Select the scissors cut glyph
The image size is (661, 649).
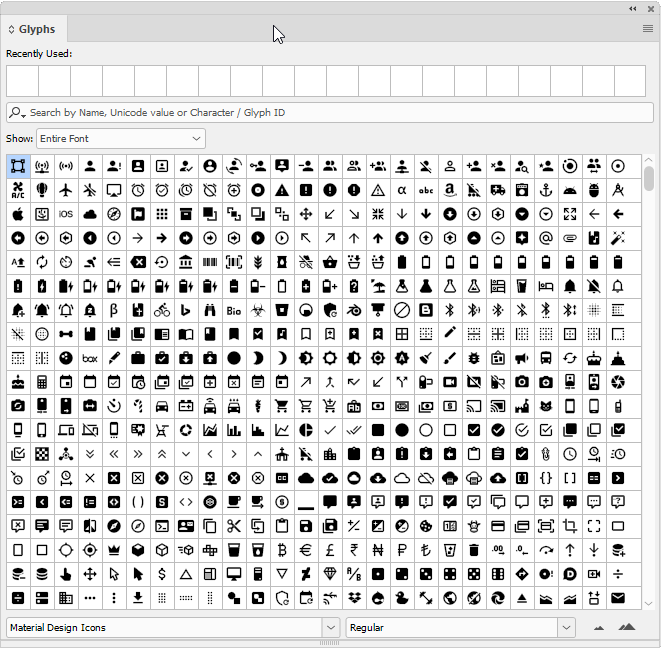(234, 526)
